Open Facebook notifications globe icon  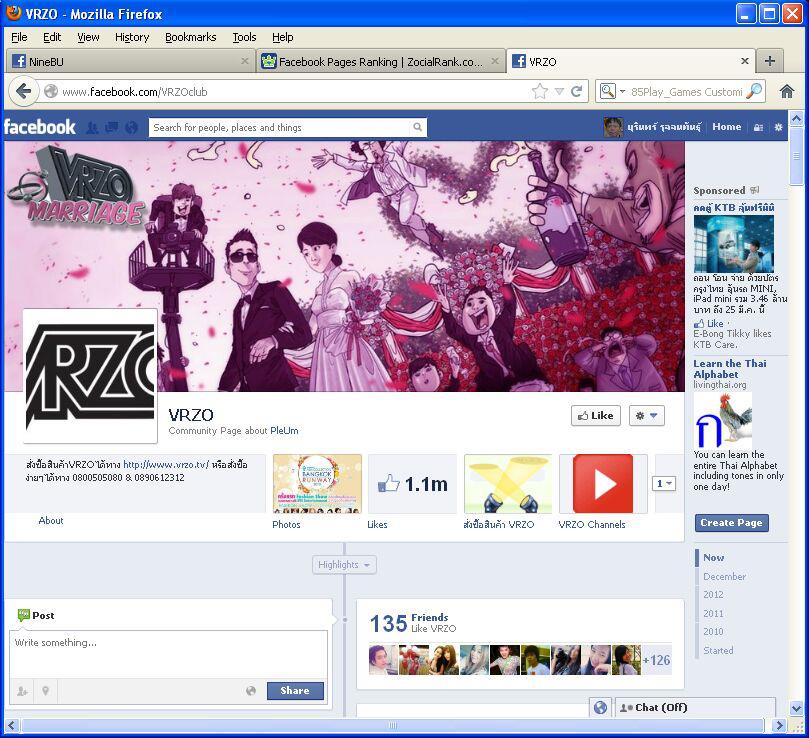pos(131,127)
